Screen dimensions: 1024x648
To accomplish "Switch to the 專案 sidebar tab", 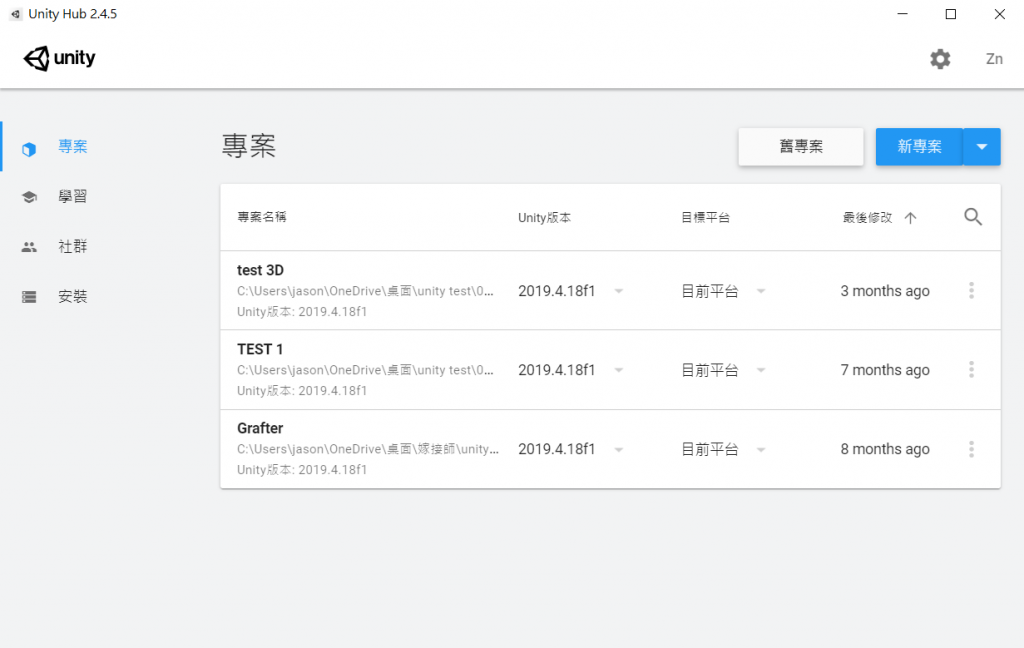I will pos(72,146).
